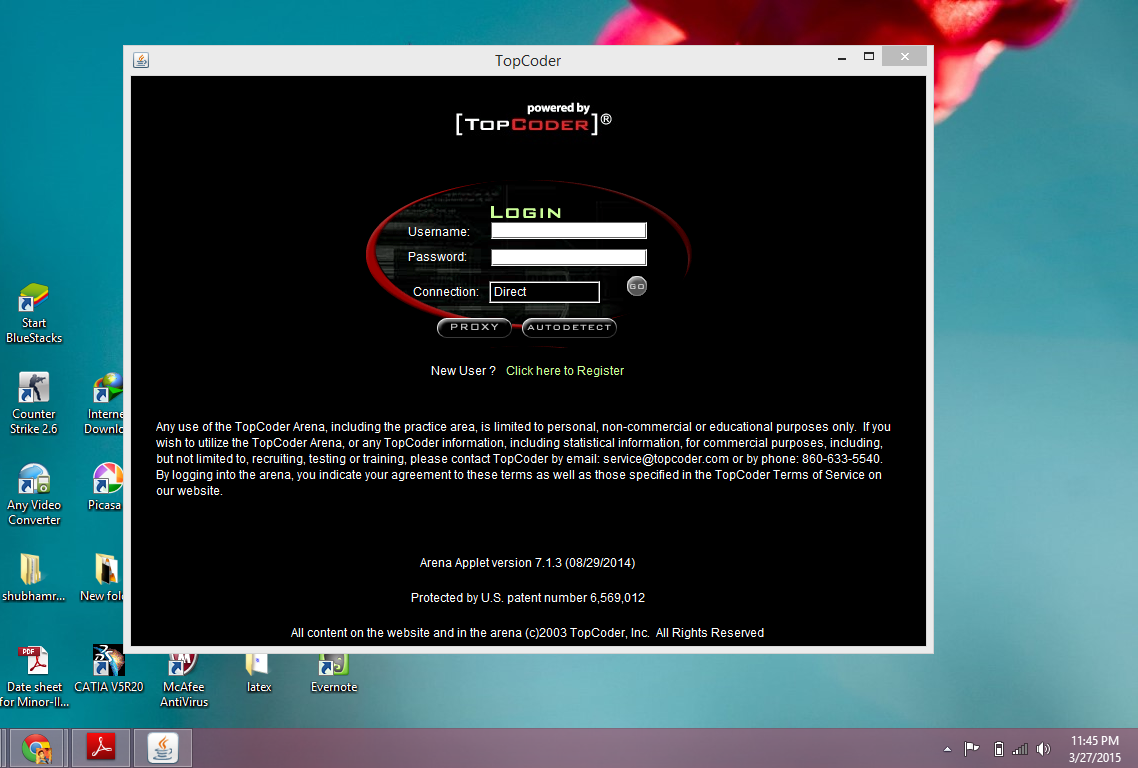This screenshot has height=768, width=1138.
Task: Select the New folder desktop icon
Action: (x=104, y=578)
